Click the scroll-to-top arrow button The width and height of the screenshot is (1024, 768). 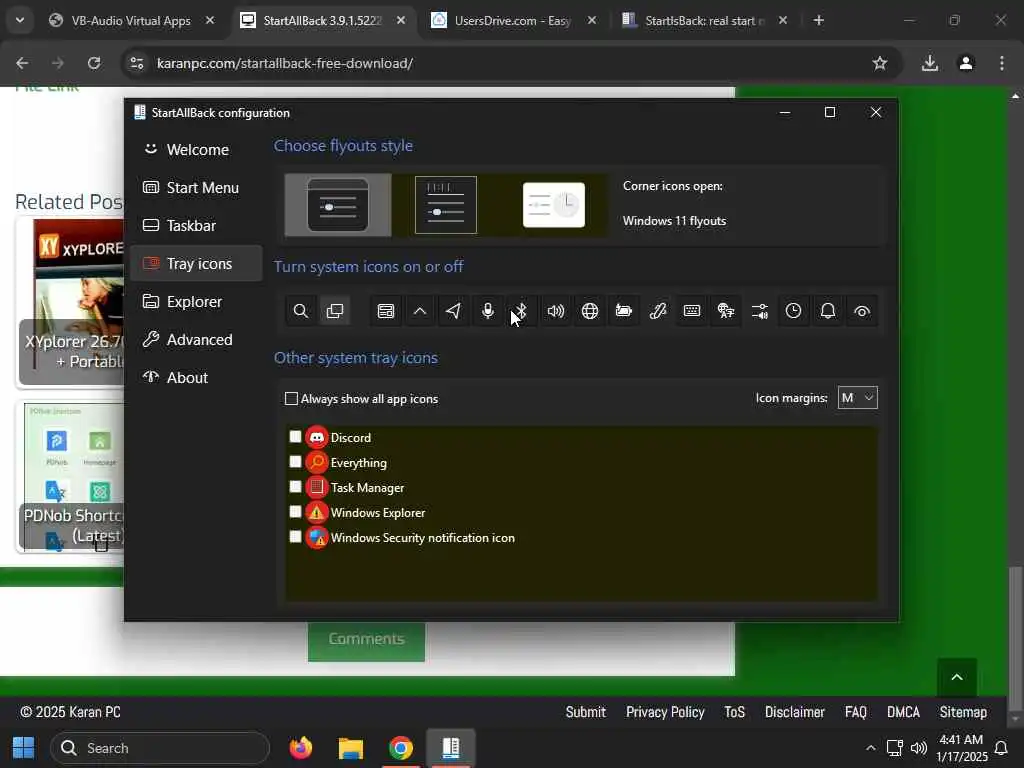(x=957, y=678)
